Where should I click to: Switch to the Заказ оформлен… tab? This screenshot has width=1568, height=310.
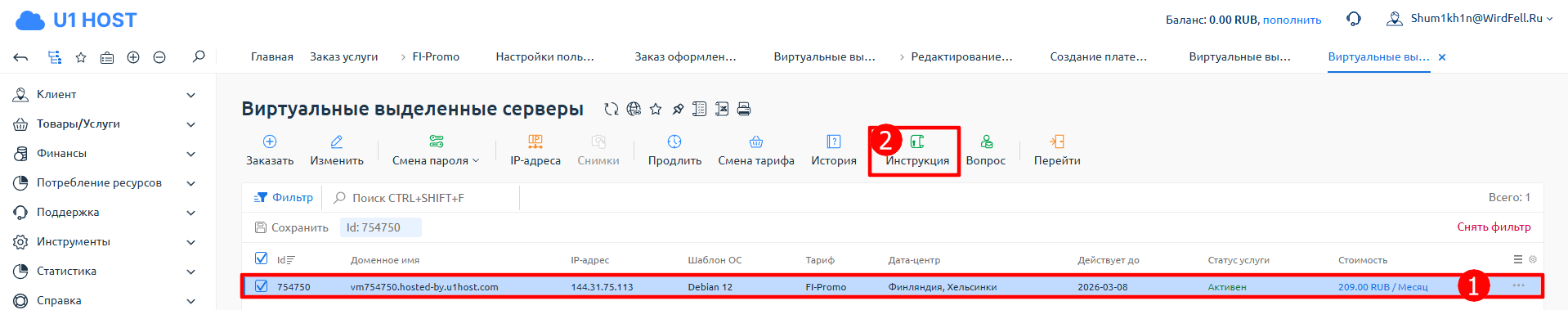685,56
